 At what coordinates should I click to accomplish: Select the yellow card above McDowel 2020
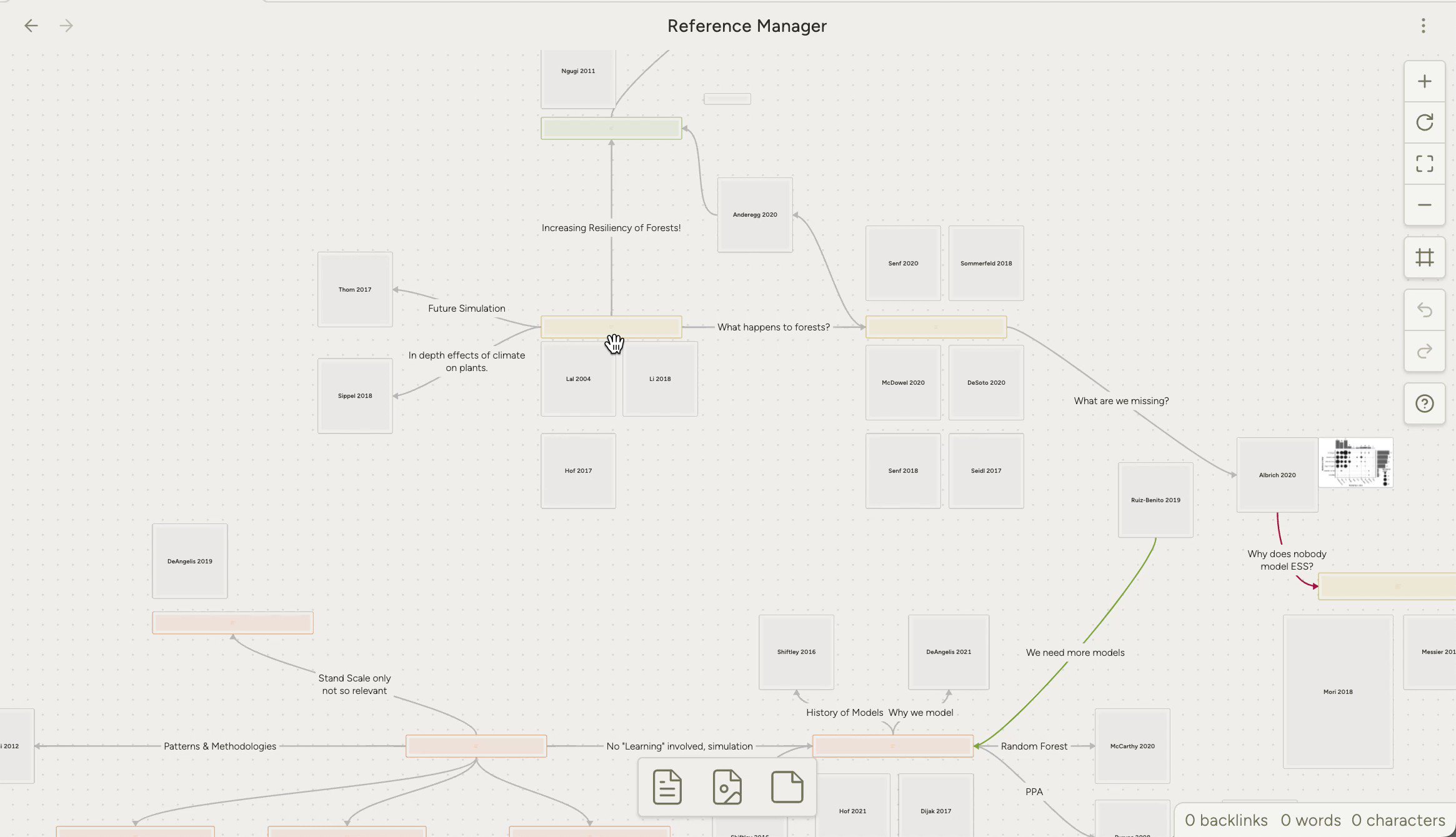pyautogui.click(x=936, y=327)
